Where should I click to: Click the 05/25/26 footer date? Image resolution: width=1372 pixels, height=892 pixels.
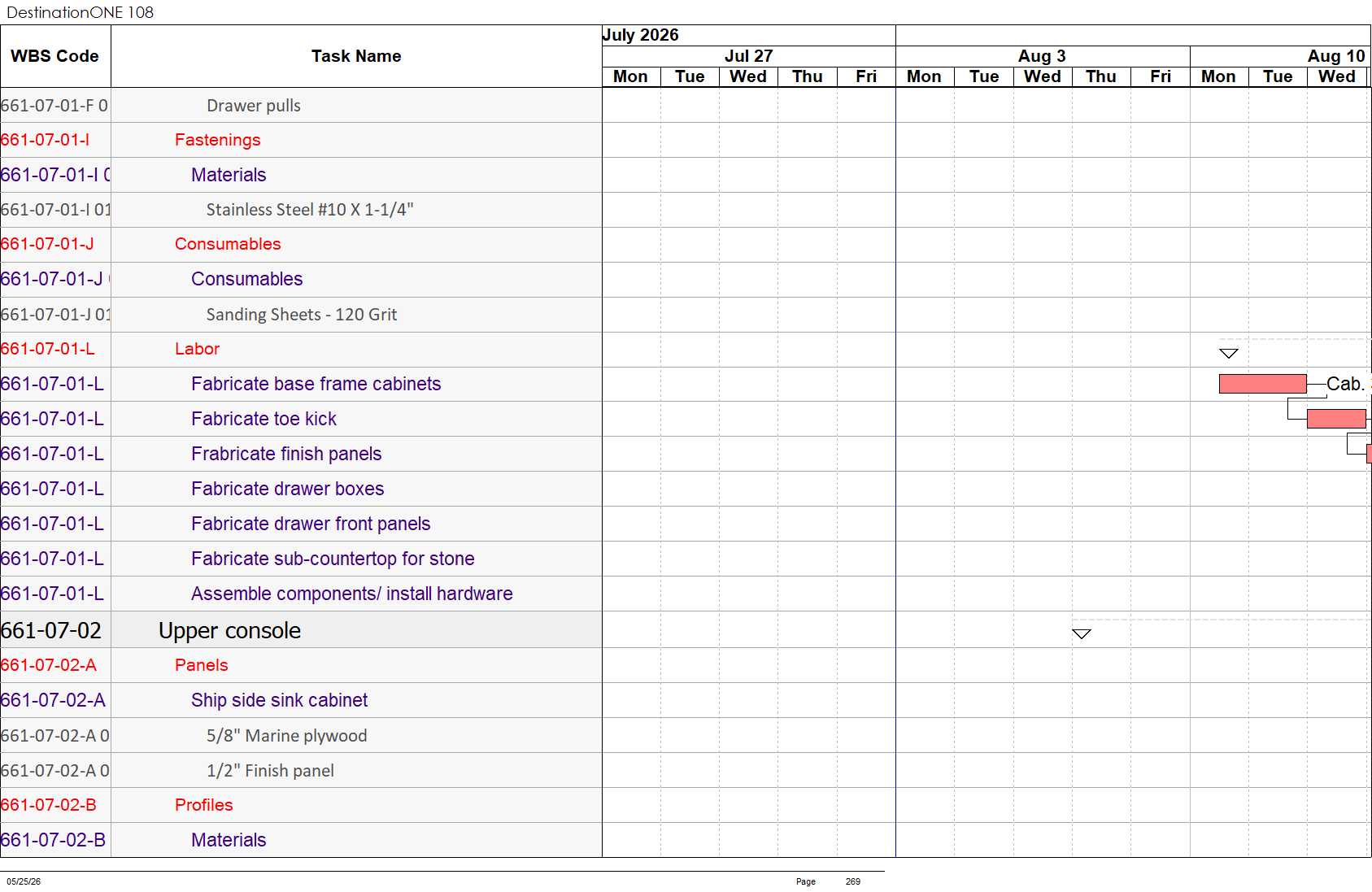click(24, 881)
